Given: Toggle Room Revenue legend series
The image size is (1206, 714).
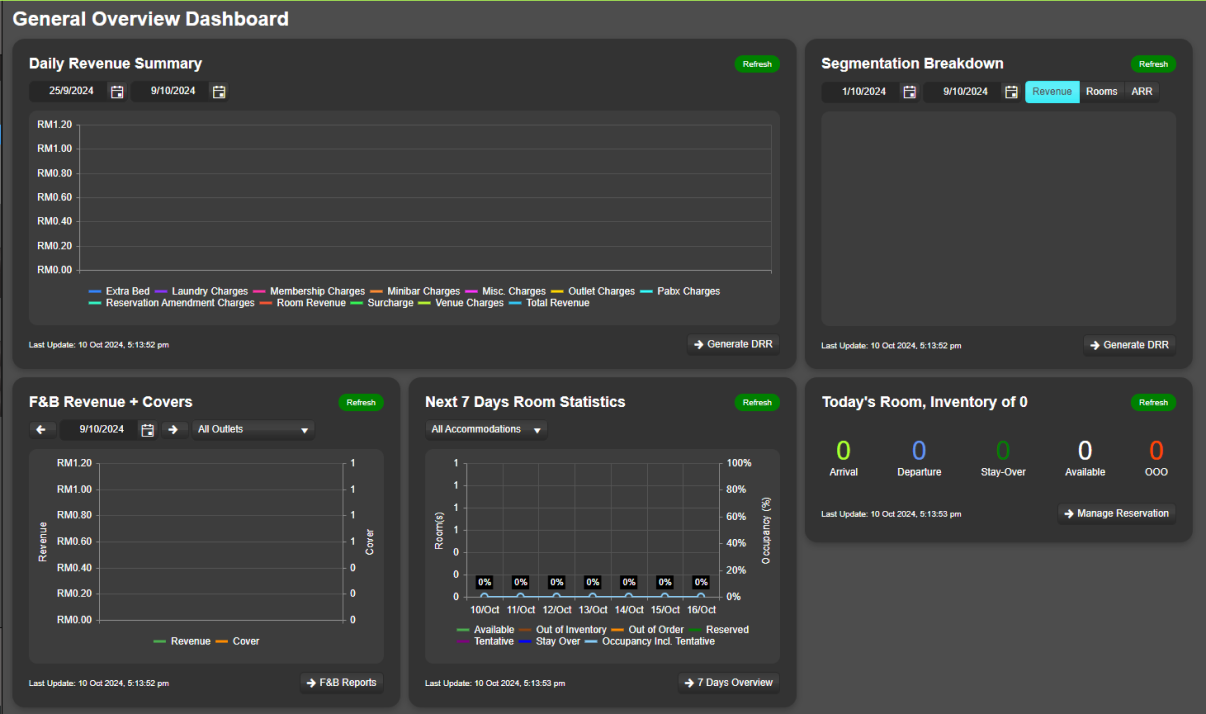Looking at the screenshot, I should click(x=302, y=303).
